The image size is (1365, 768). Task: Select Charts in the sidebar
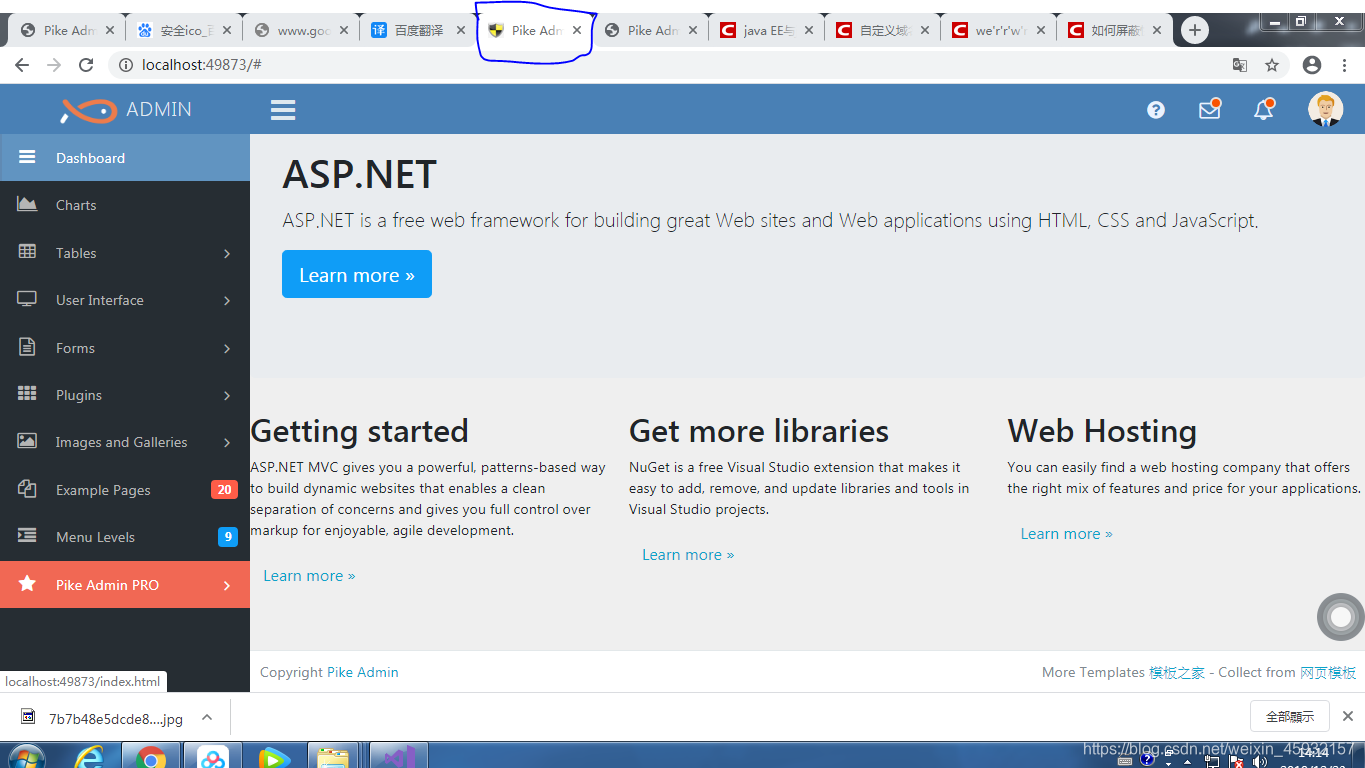pyautogui.click(x=125, y=205)
